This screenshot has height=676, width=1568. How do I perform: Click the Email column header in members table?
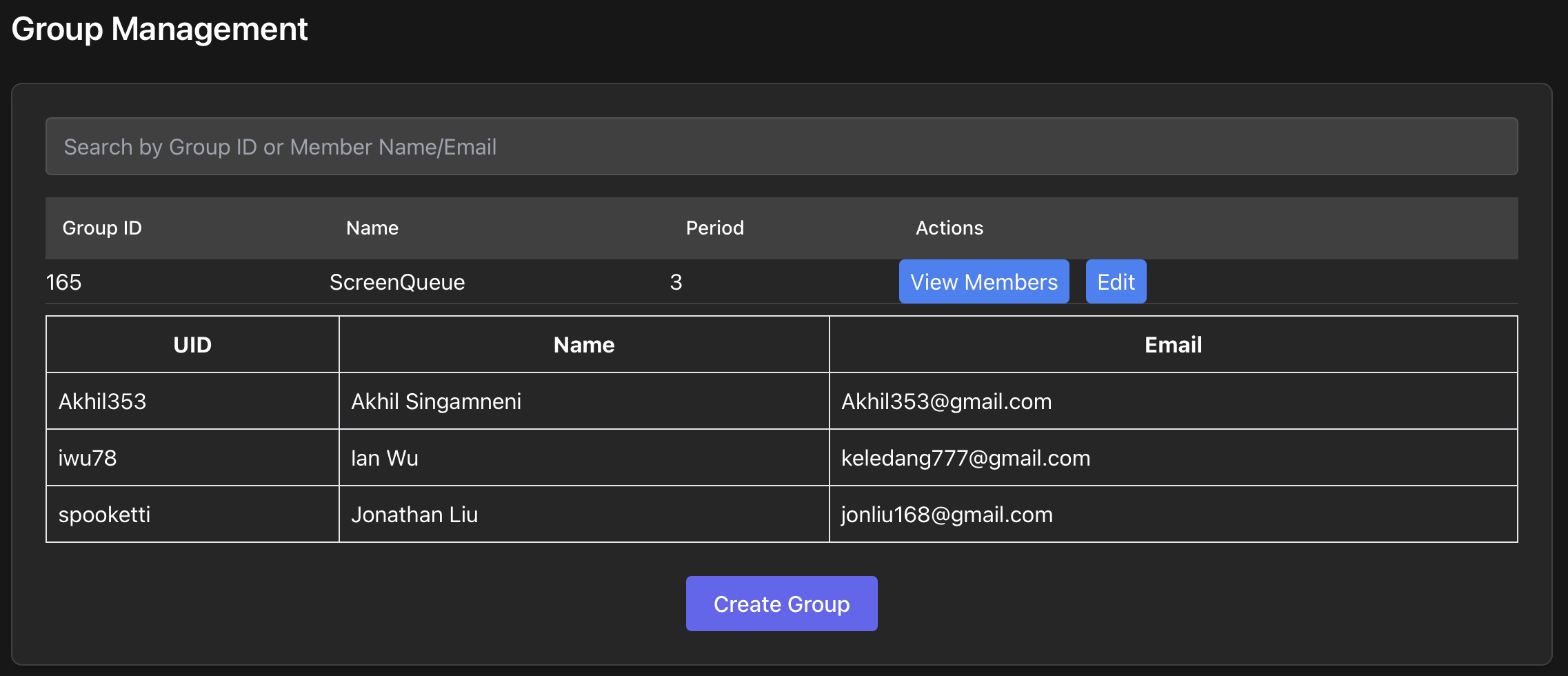coord(1172,344)
